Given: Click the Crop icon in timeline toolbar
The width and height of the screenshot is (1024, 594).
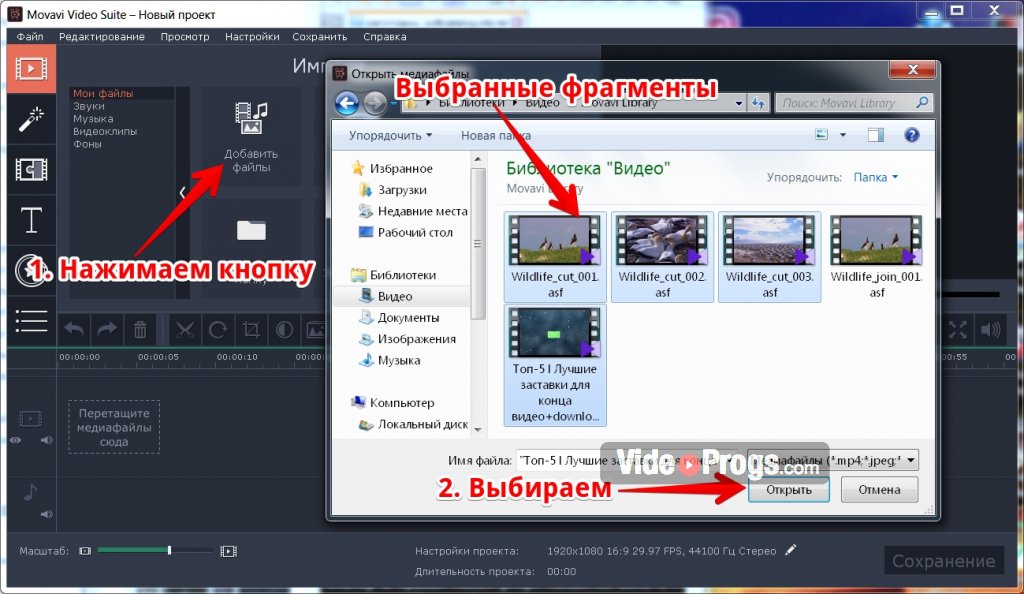Looking at the screenshot, I should [251, 330].
